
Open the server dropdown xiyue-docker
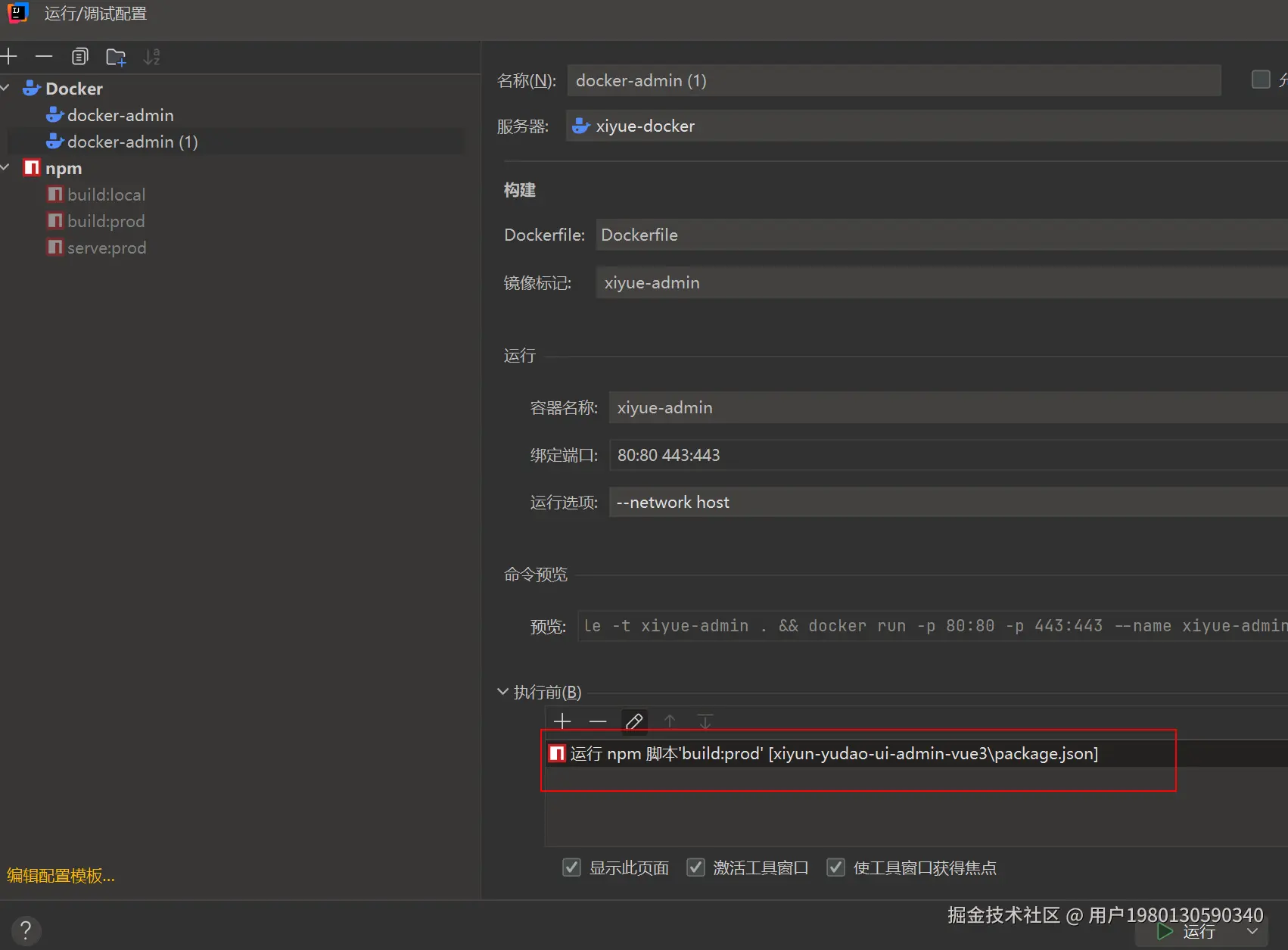tap(927, 126)
